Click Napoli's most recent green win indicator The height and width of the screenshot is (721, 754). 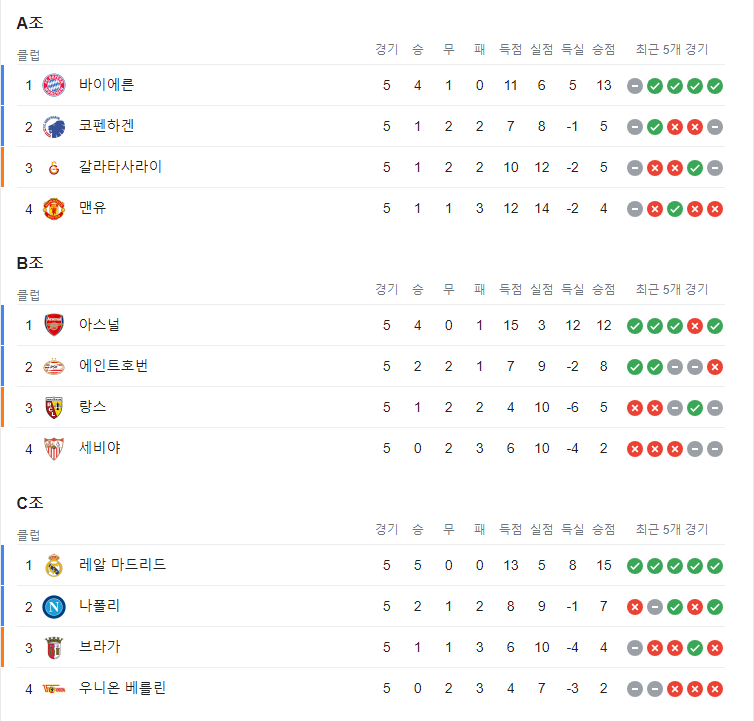tap(715, 607)
